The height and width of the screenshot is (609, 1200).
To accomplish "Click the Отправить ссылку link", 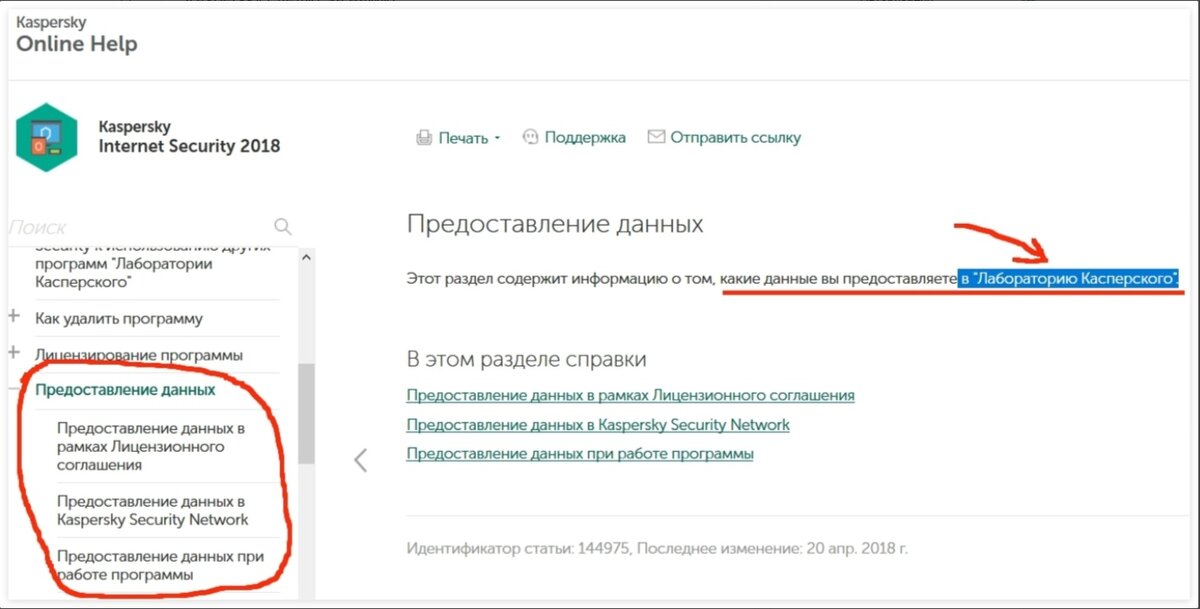I will click(735, 137).
